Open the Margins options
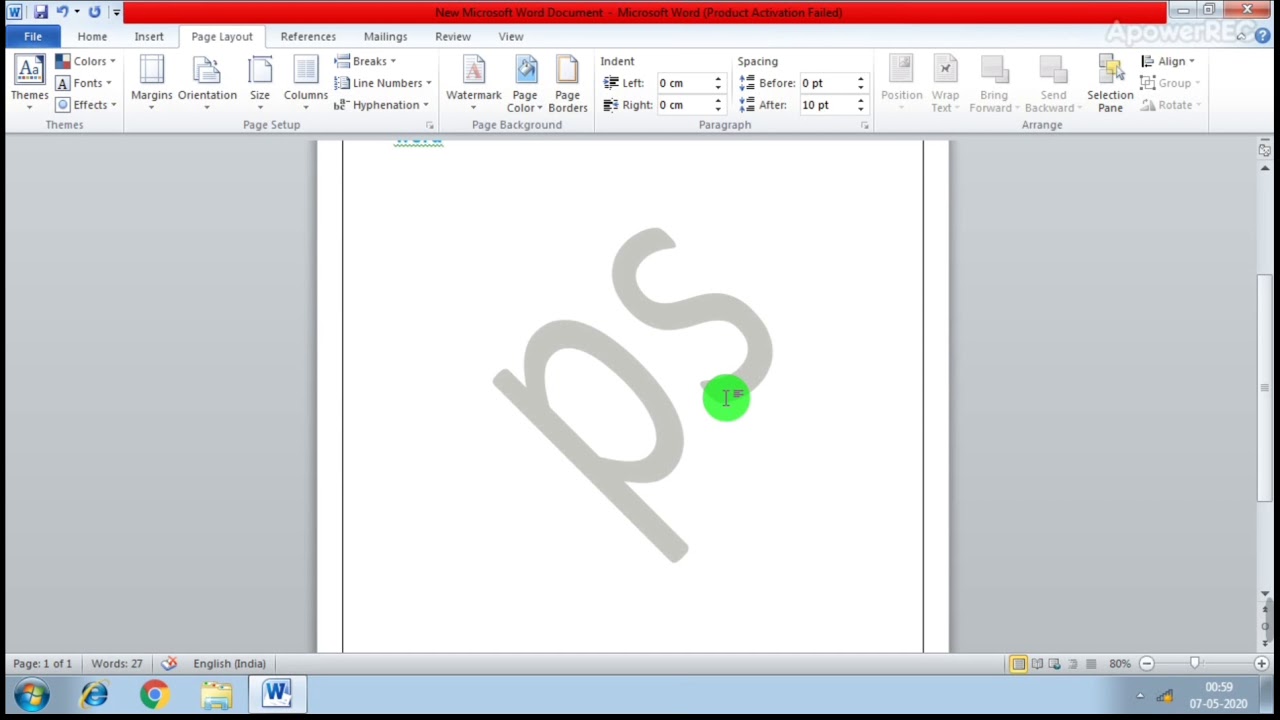Viewport: 1280px width, 720px height. [x=152, y=83]
